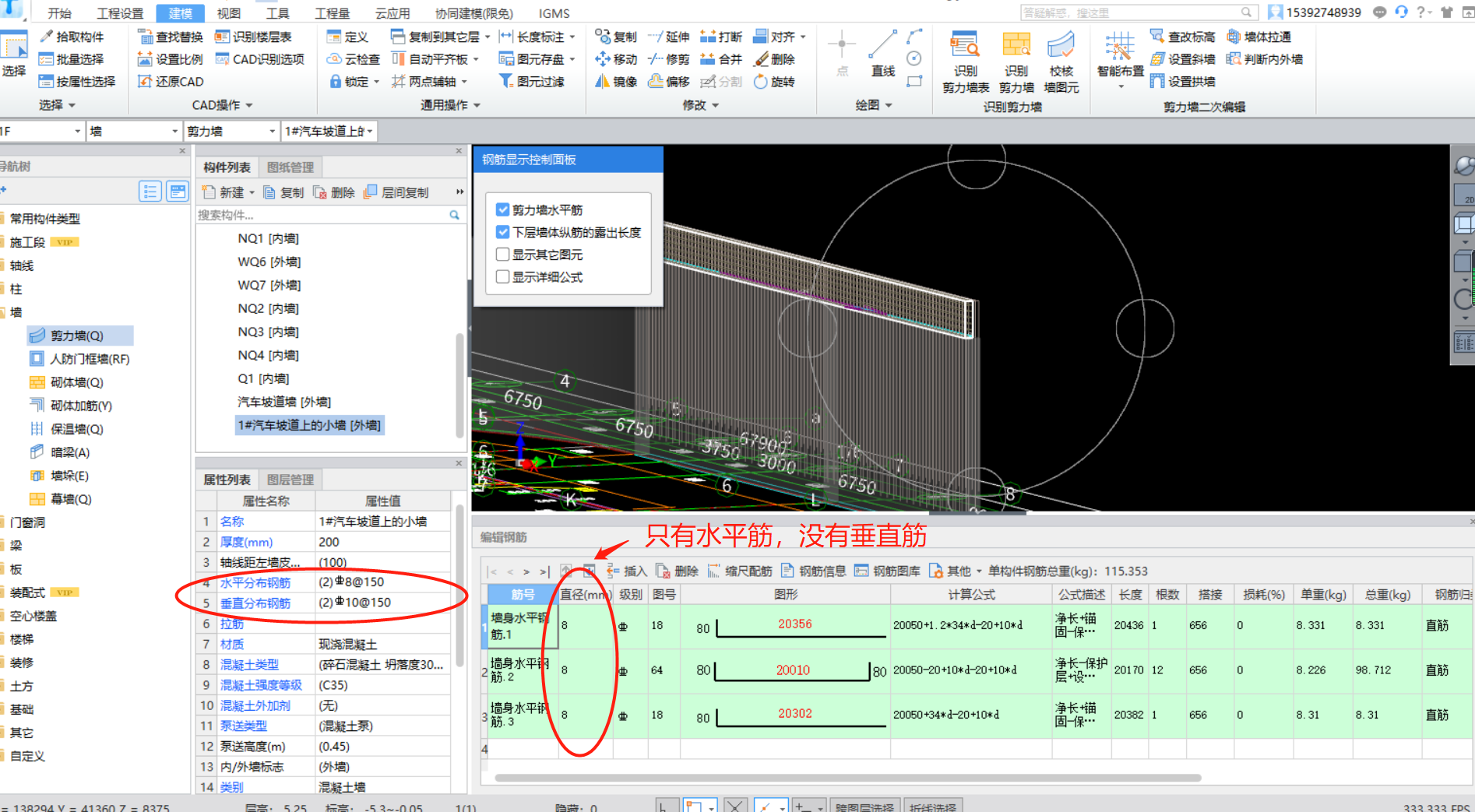The width and height of the screenshot is (1475, 812).
Task: Click search icon in 搜索构件 box
Action: click(x=454, y=215)
